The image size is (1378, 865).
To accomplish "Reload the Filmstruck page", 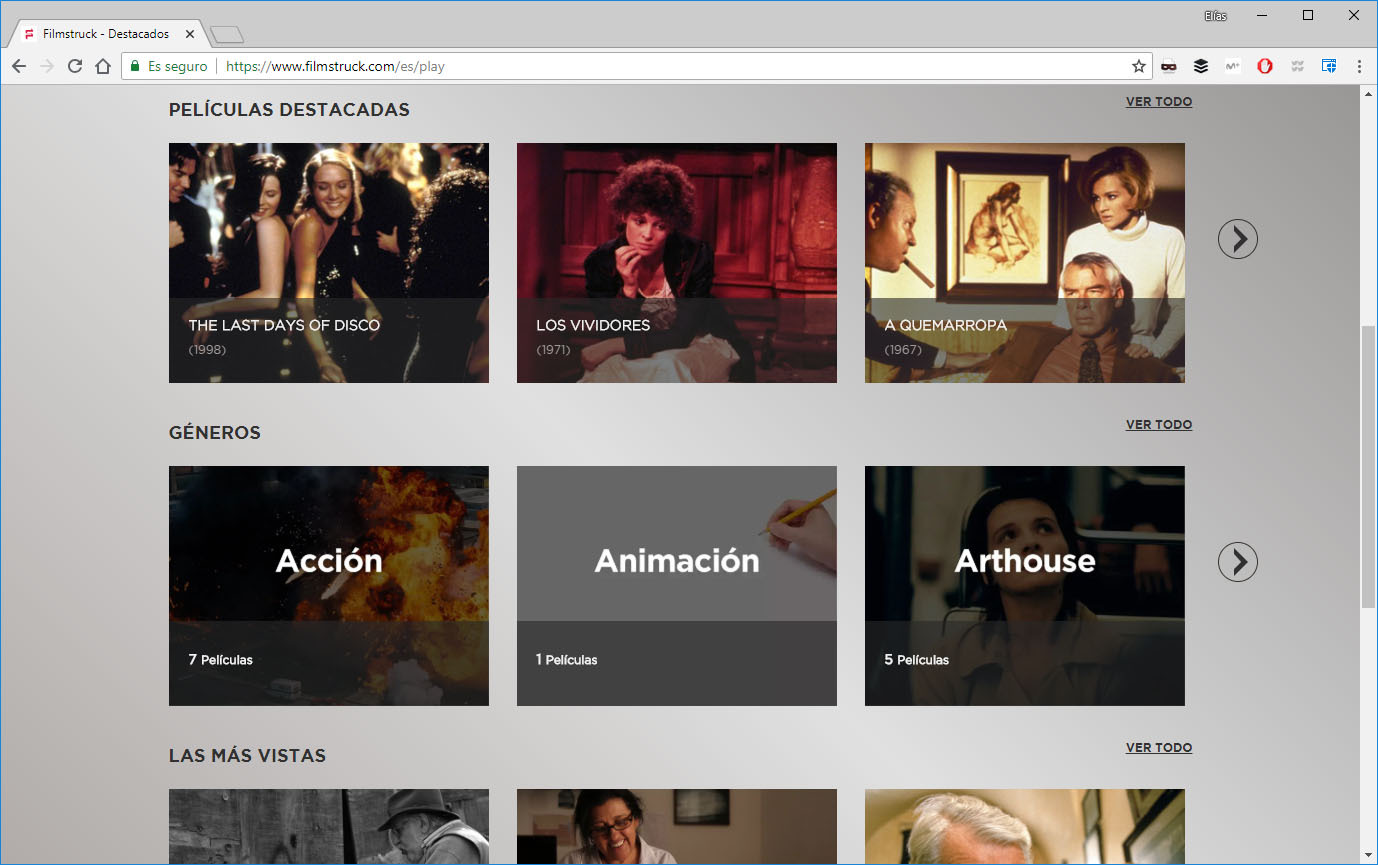I will tap(75, 66).
